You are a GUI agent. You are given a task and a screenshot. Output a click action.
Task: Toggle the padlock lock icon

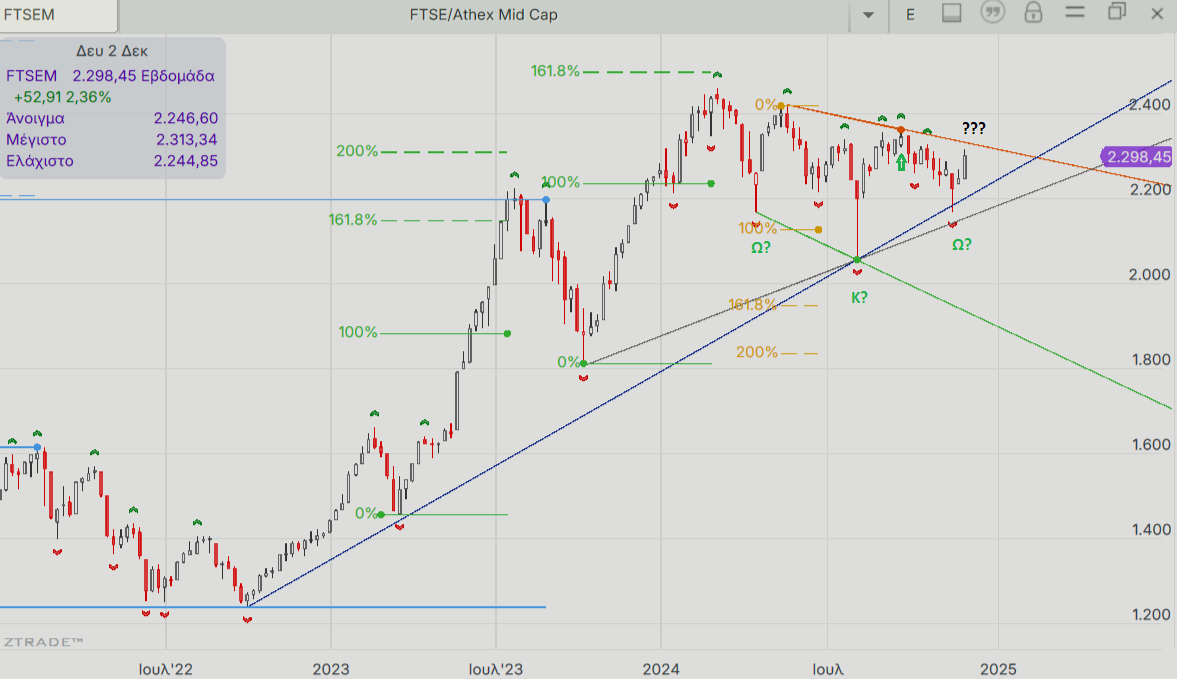(x=1034, y=12)
